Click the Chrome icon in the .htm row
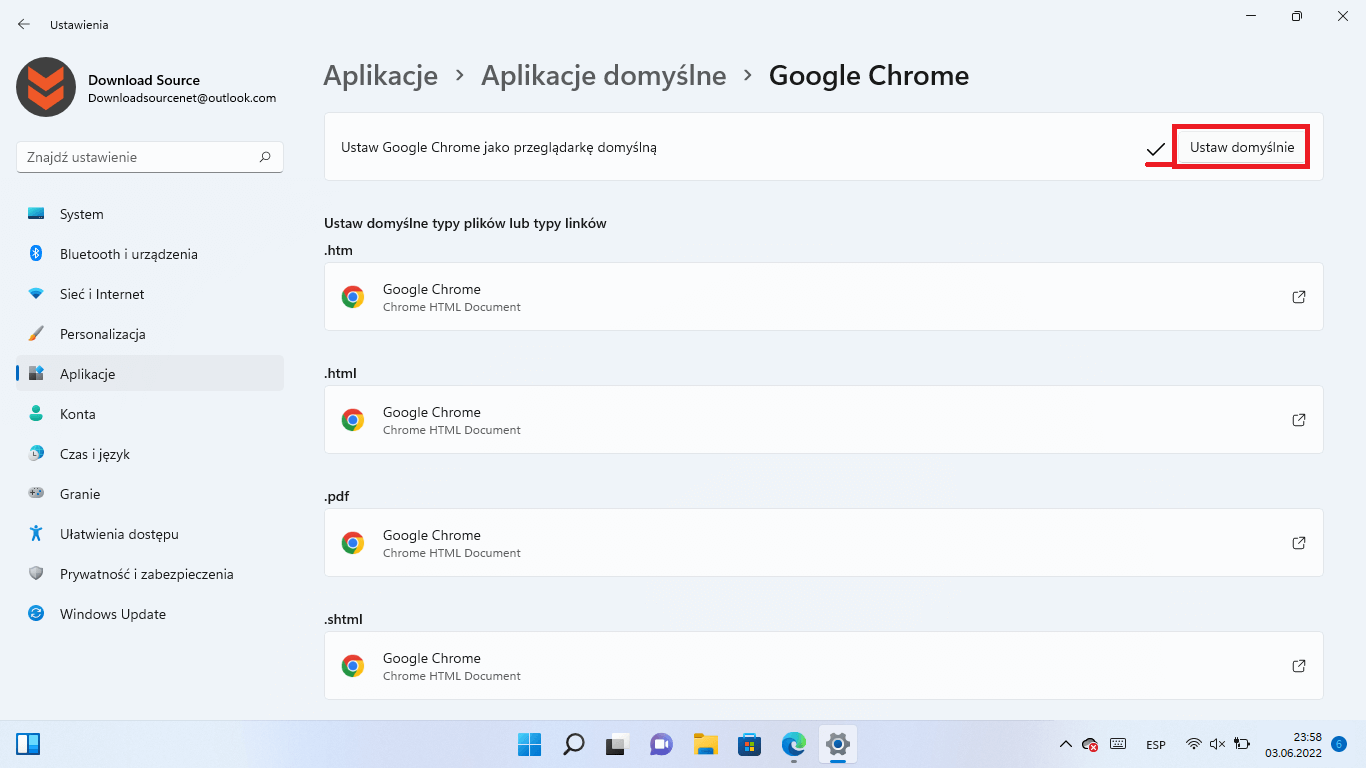The height and width of the screenshot is (768, 1366). click(x=352, y=297)
